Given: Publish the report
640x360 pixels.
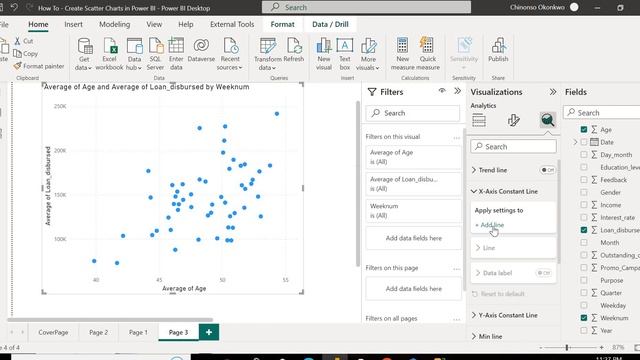Looking at the screenshot, I should click(498, 50).
